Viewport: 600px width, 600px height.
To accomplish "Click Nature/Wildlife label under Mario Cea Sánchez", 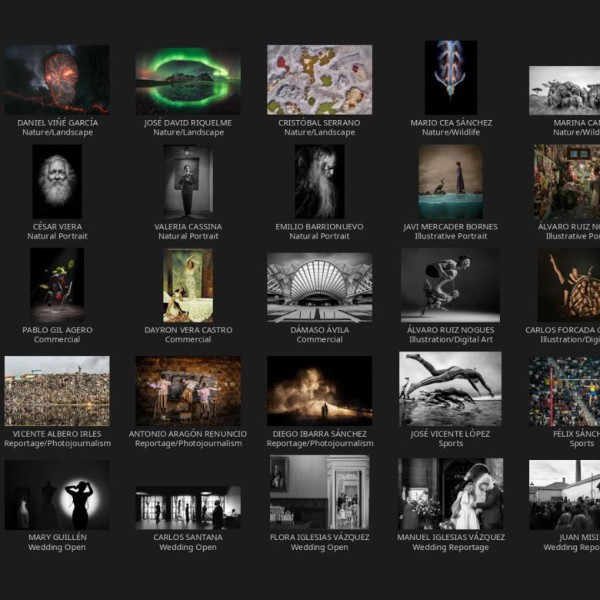I will (x=451, y=132).
